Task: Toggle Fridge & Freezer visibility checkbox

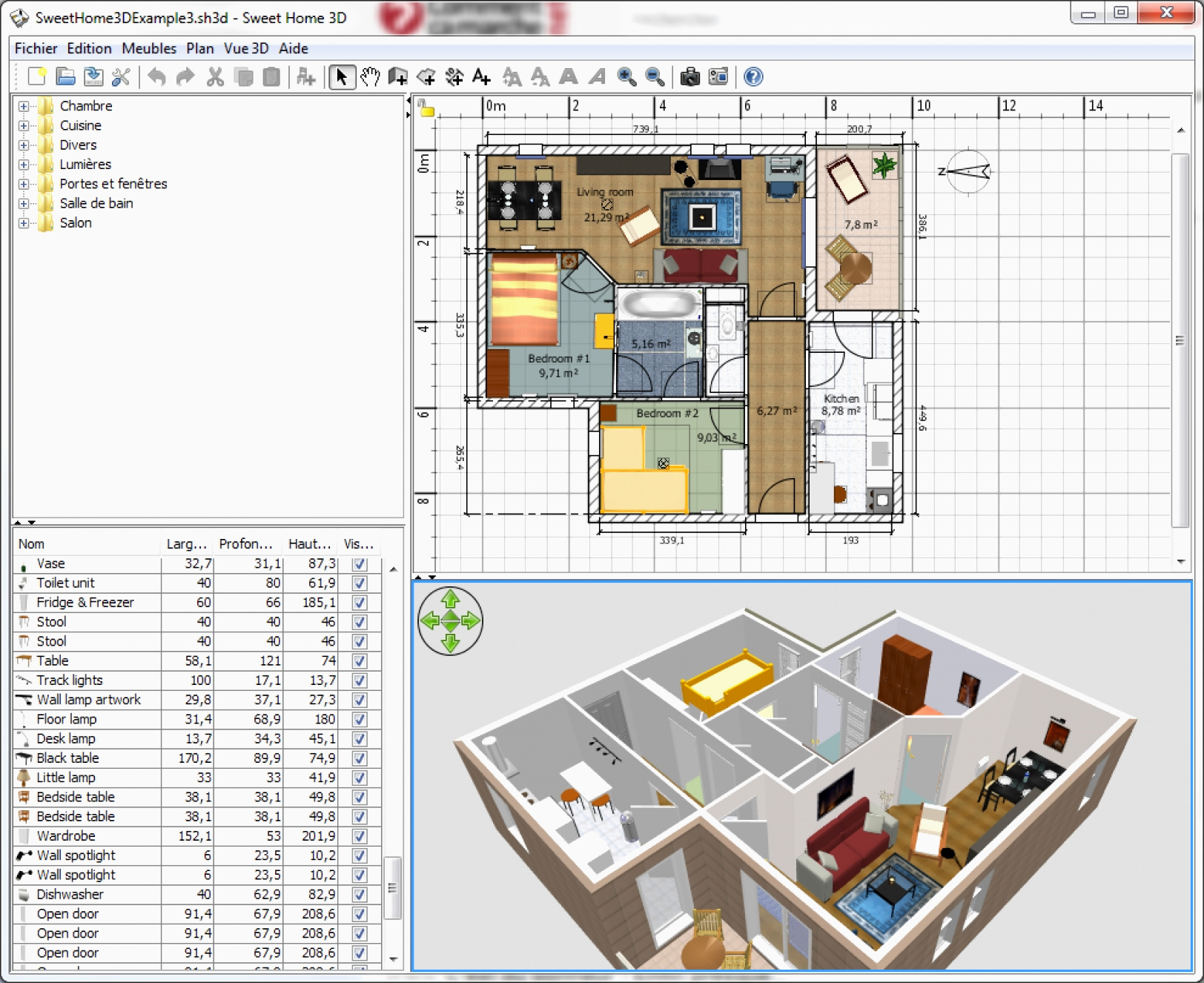Action: [x=360, y=603]
